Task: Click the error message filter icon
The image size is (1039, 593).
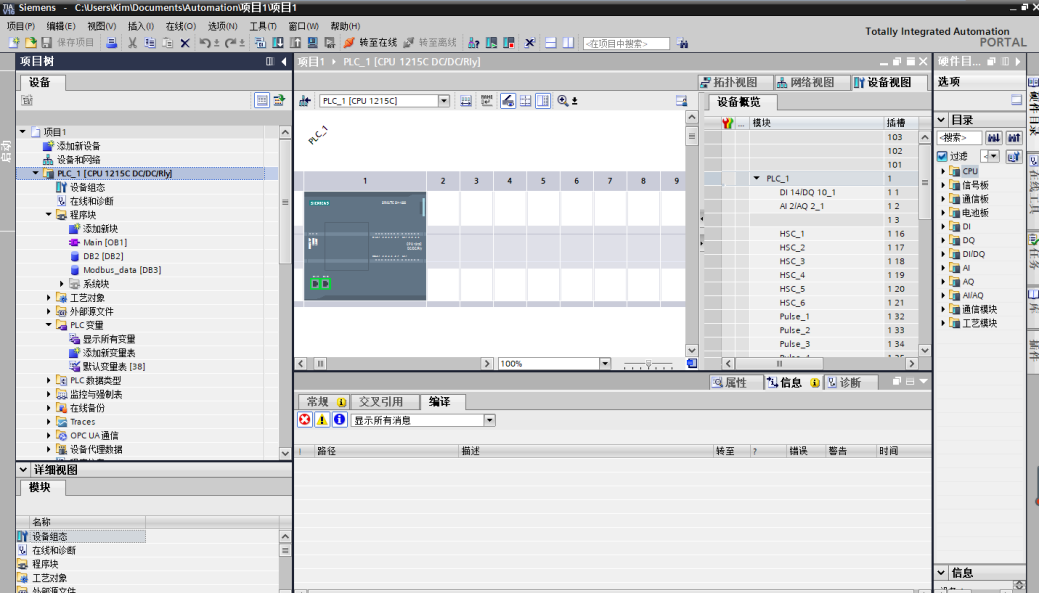Action: tap(305, 419)
